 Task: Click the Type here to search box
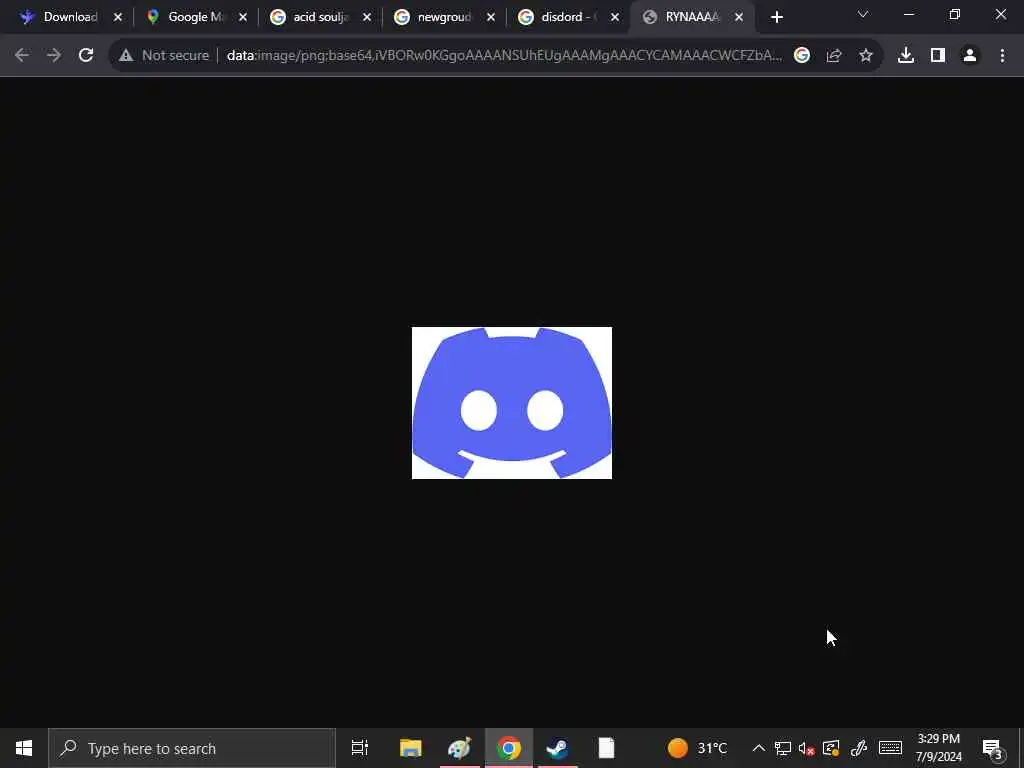click(192, 748)
